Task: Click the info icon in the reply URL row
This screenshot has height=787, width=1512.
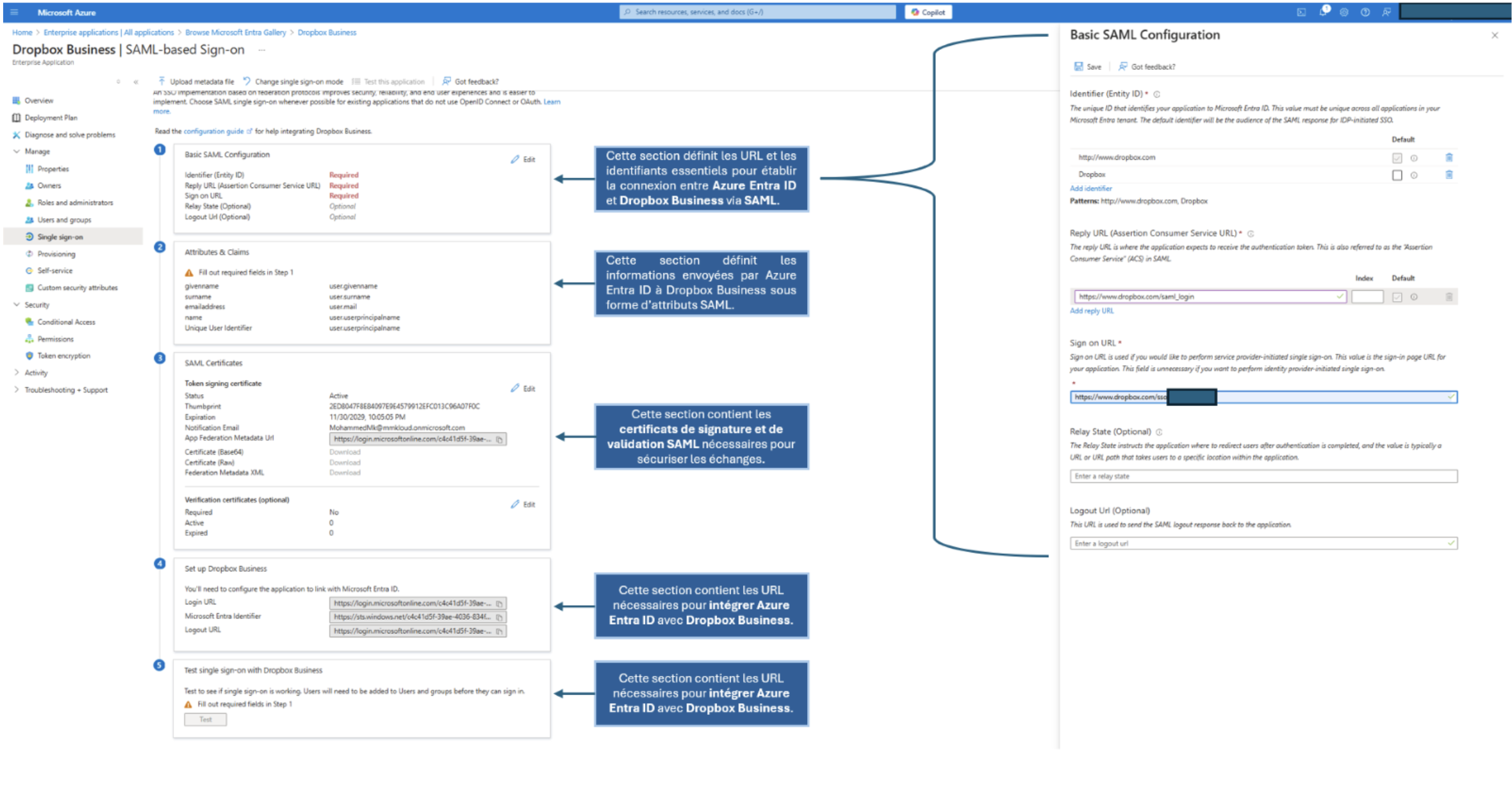Action: [1414, 297]
